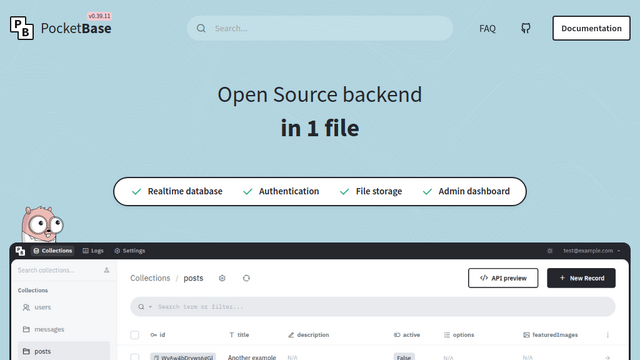Click the posts breadcrumb label
The width and height of the screenshot is (640, 360).
click(193, 278)
